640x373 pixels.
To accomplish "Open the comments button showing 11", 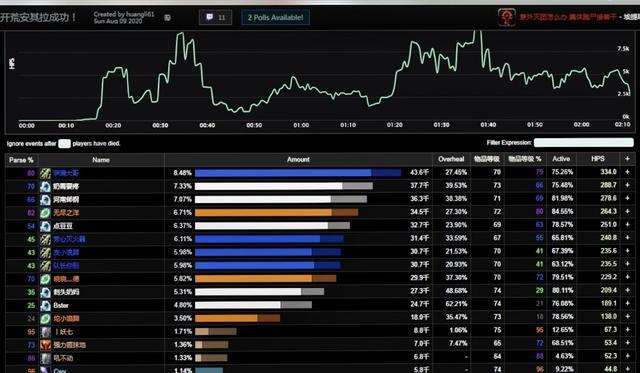I will [x=216, y=18].
